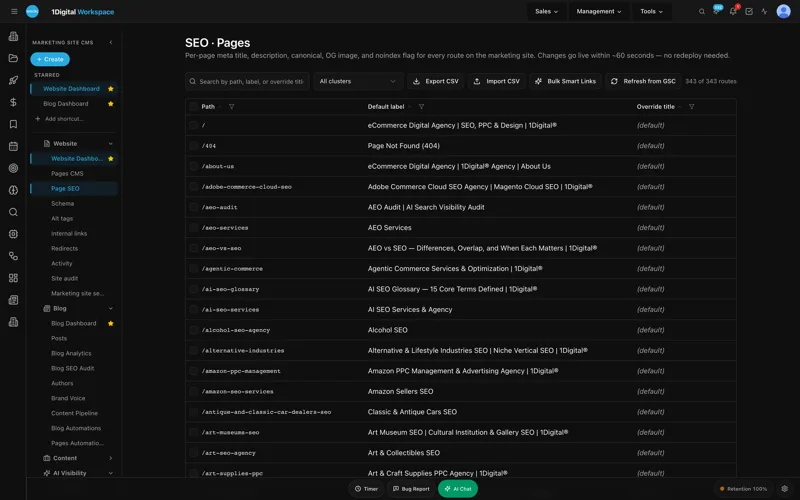Open Blog Analytics in sidebar
Screen dimensions: 800x500
tap(71, 353)
